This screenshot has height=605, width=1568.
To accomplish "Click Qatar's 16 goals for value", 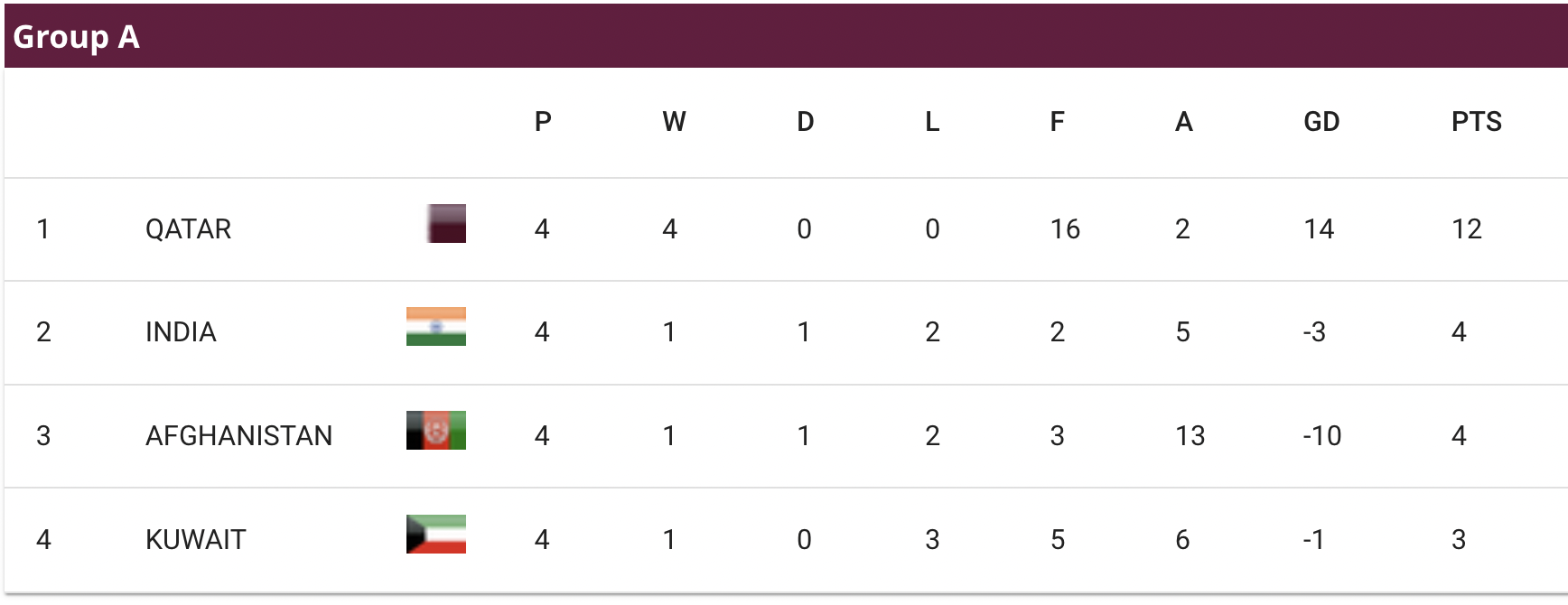I will pos(1065,229).
